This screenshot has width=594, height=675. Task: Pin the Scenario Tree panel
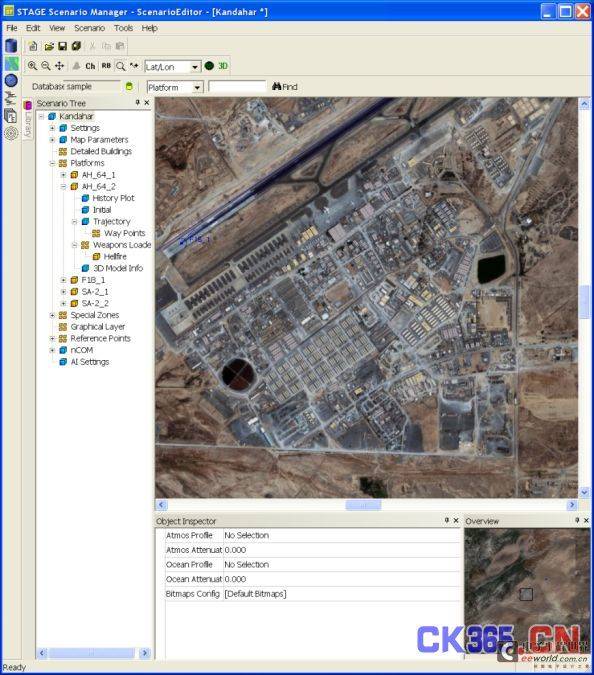point(137,102)
